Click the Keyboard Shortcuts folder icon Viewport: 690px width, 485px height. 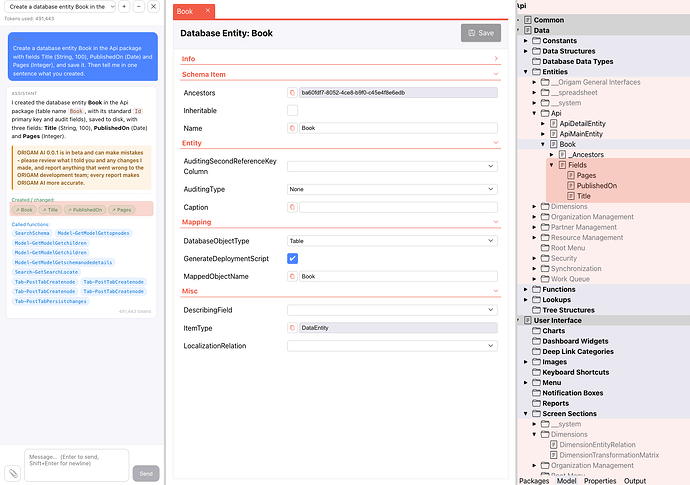[536, 372]
